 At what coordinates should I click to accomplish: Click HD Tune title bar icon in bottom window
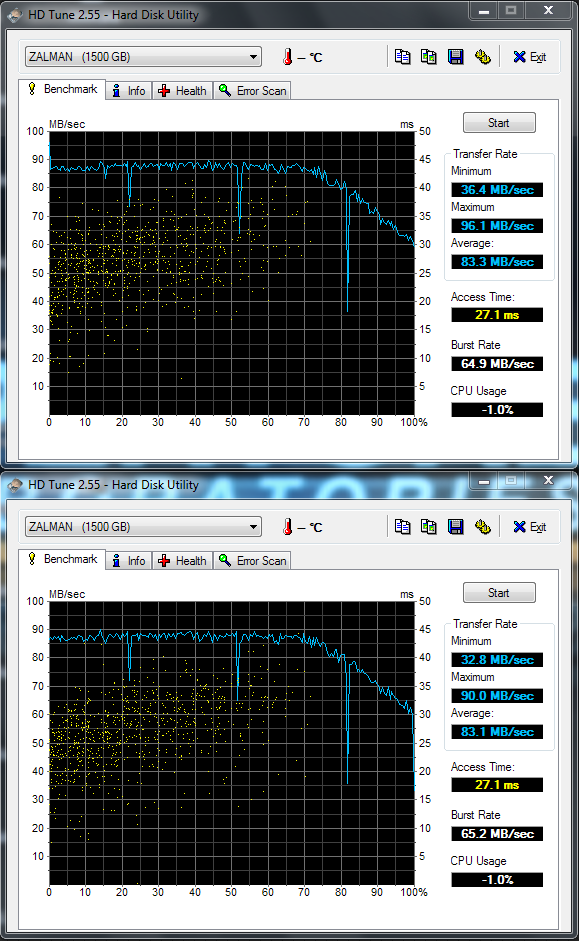16,484
